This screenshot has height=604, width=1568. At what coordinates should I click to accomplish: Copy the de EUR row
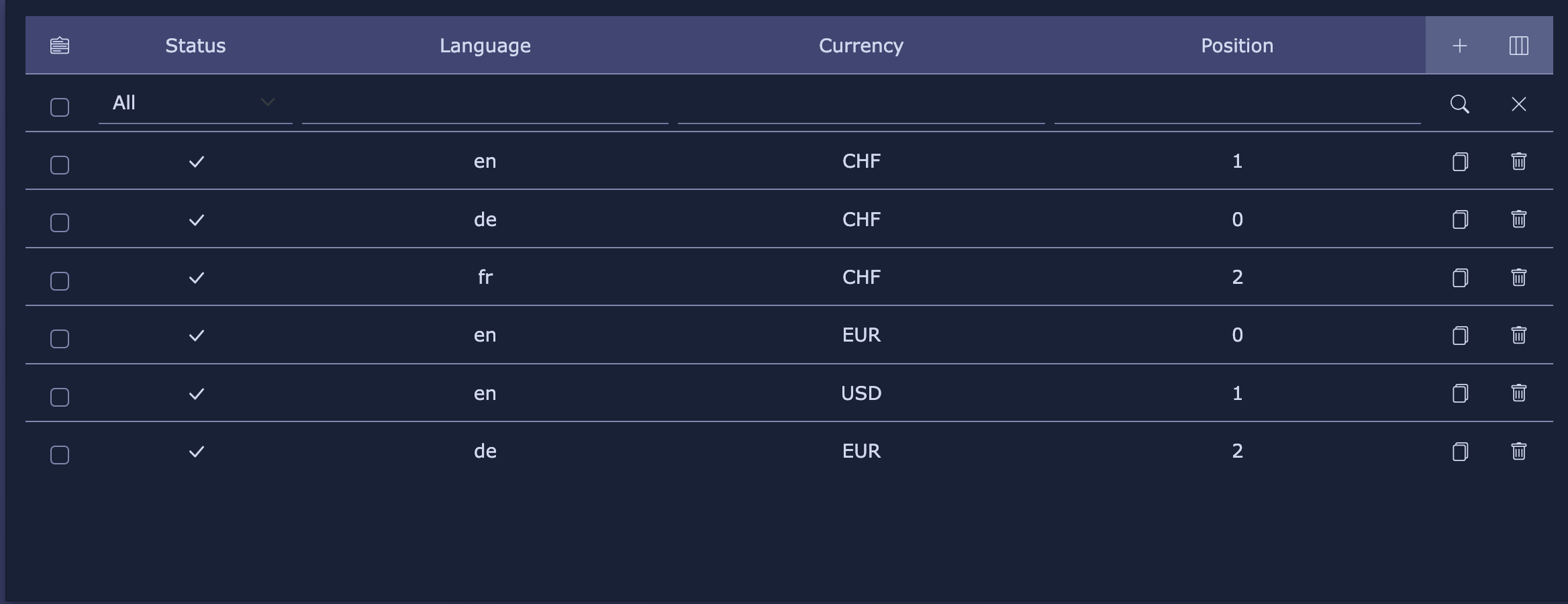1460,452
